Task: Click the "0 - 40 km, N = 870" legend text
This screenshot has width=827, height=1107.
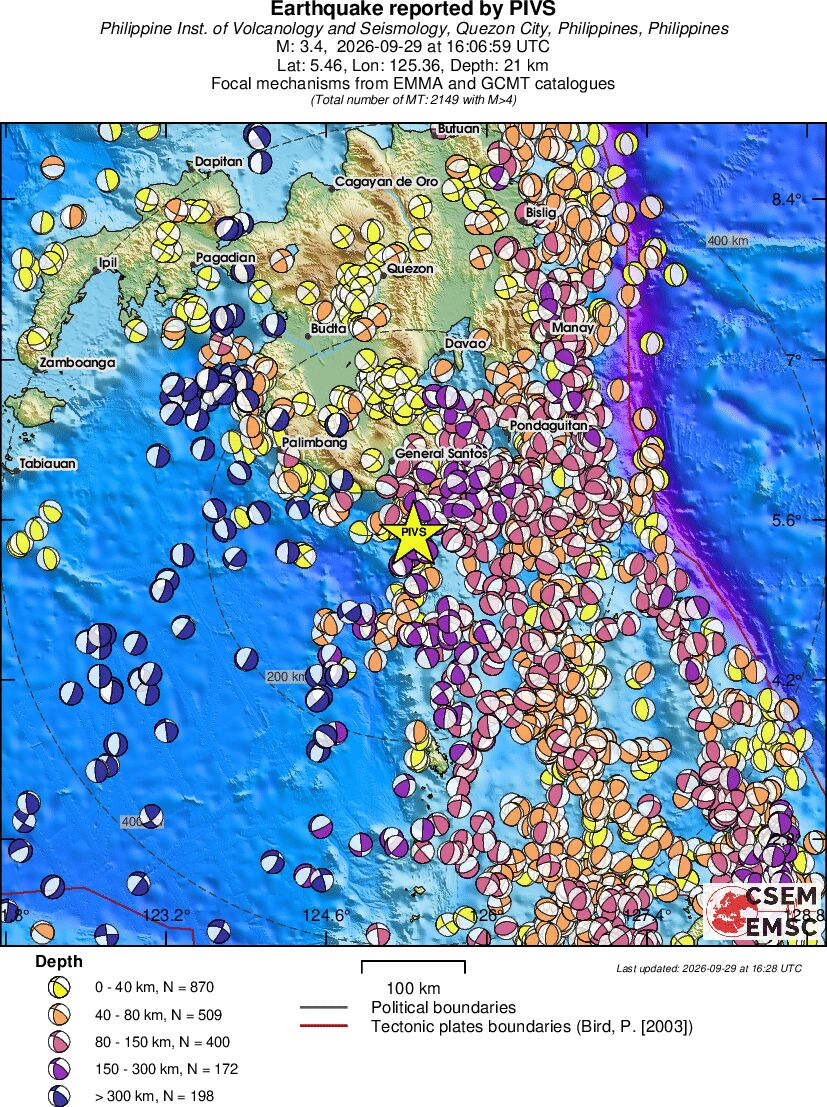Action: 155,987
